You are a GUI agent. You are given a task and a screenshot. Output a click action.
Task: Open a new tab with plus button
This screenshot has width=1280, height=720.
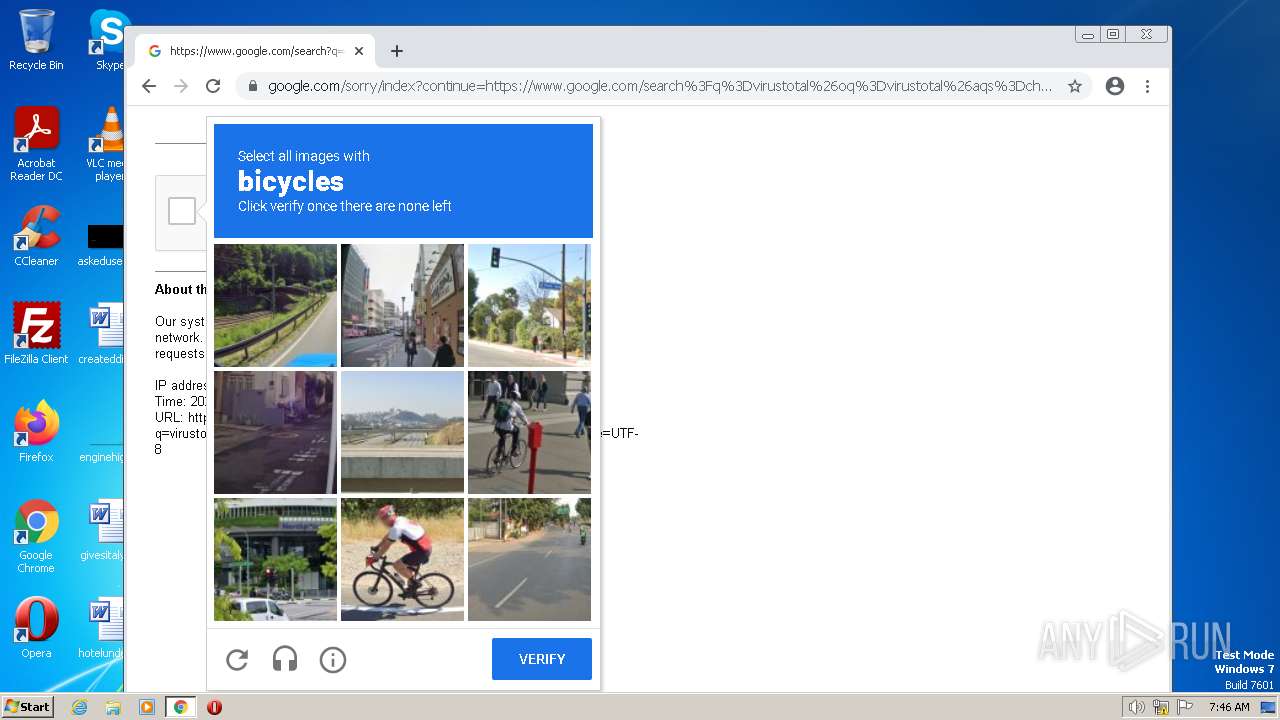point(397,51)
